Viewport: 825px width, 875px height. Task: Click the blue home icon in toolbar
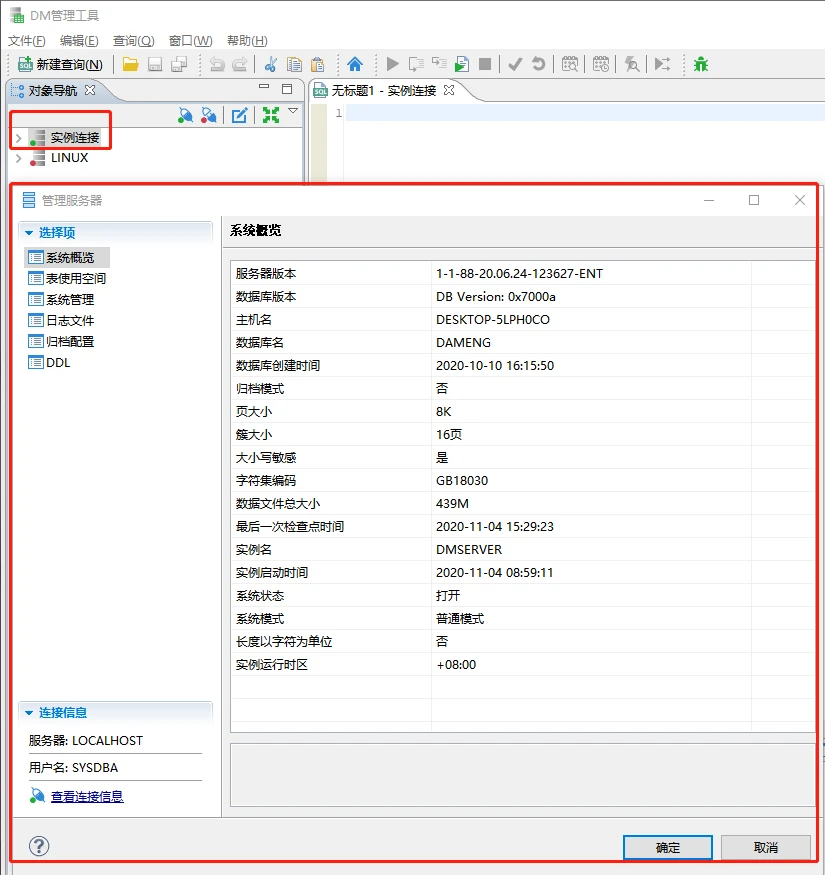click(x=355, y=65)
